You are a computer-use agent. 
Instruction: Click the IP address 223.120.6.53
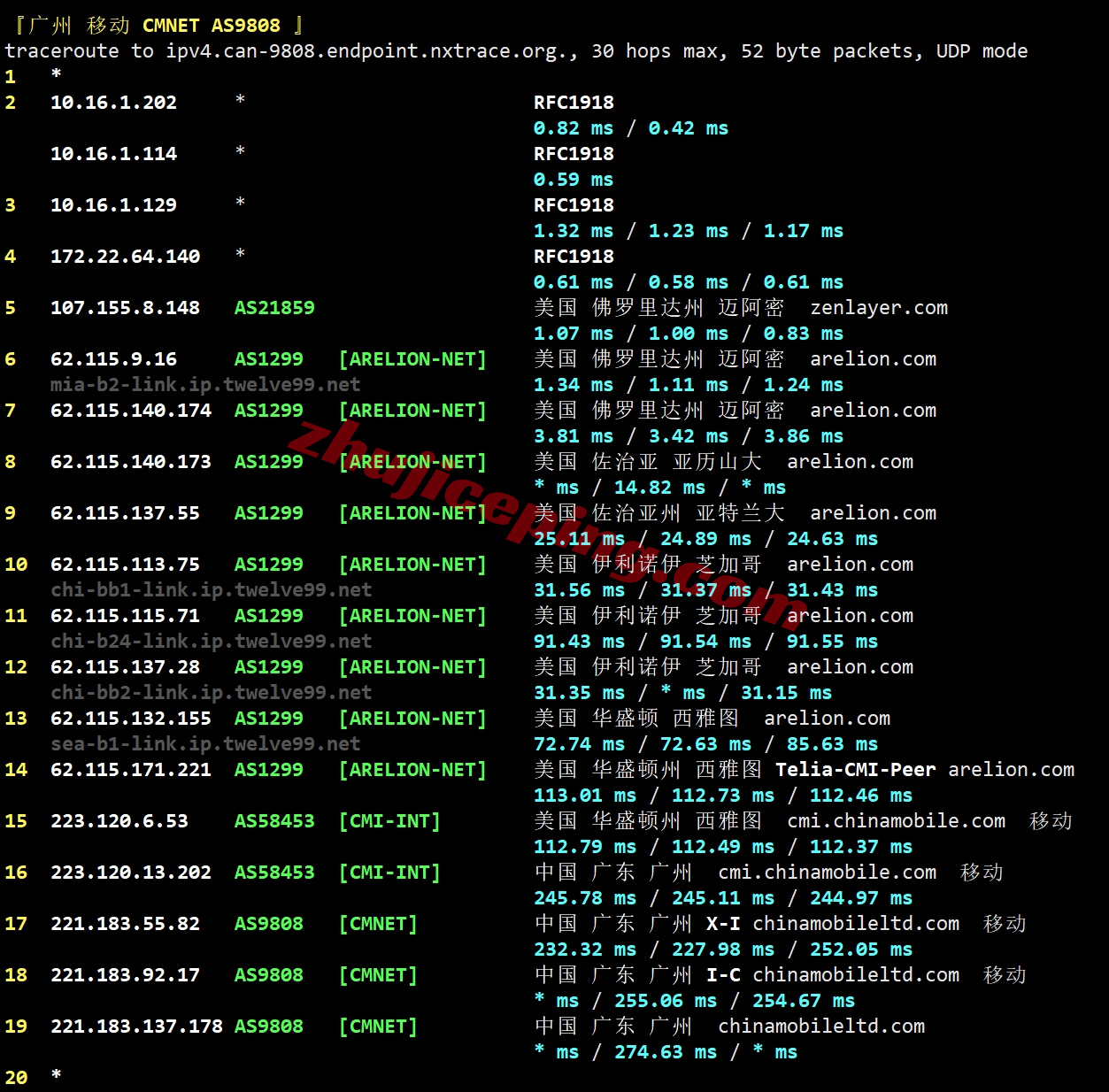119,821
